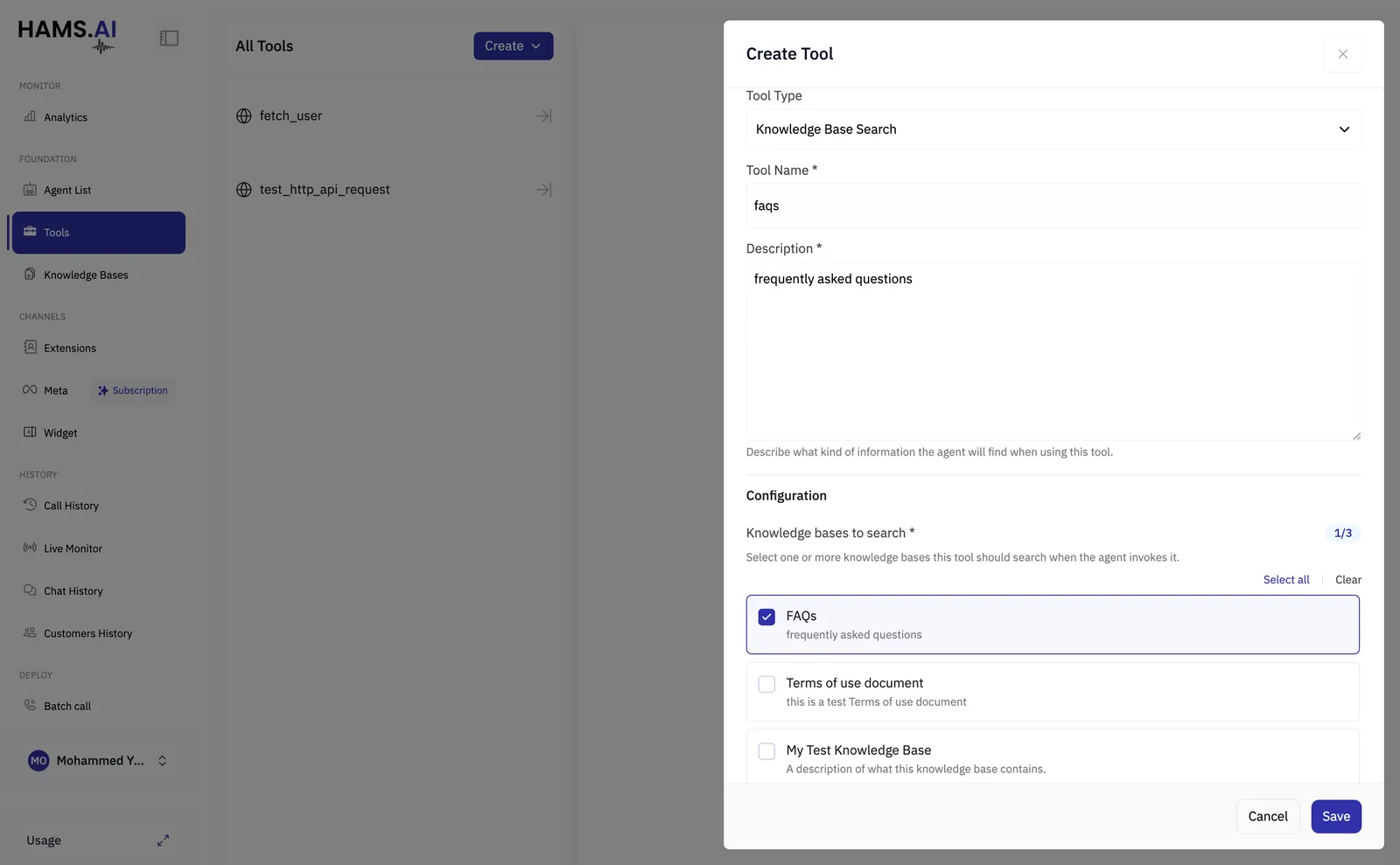This screenshot has width=1400, height=865.
Task: Click the Call History clock icon
Action: 30,505
